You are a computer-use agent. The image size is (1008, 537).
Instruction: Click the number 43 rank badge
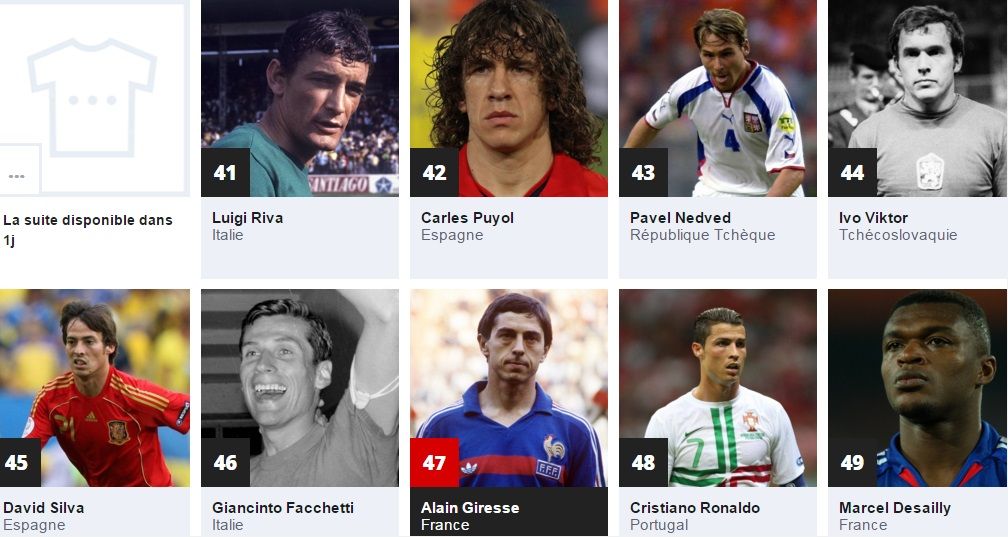coord(644,172)
